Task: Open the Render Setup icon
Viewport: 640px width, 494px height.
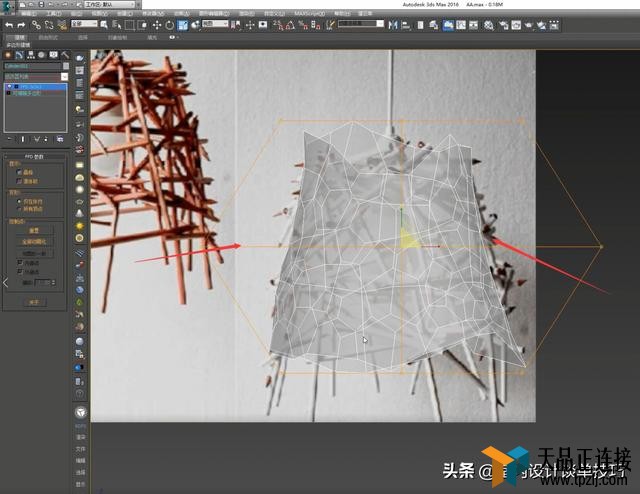Action: (504, 25)
